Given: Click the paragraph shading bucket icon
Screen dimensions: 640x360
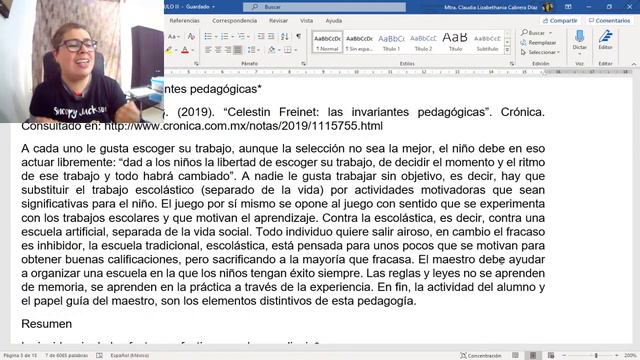Looking at the screenshot, I should click(x=271, y=50).
